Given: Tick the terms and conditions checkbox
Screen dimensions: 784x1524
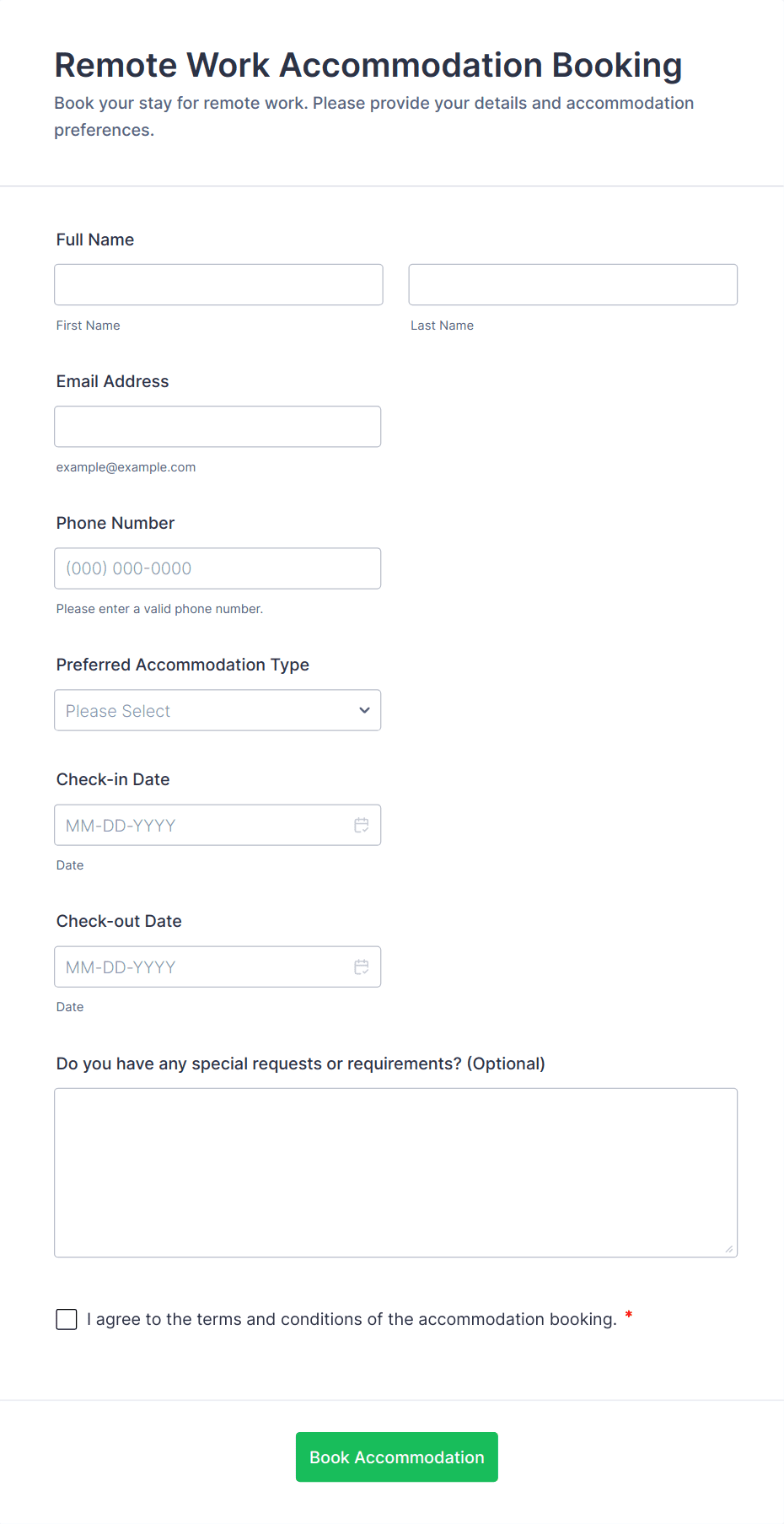Looking at the screenshot, I should [x=67, y=1319].
